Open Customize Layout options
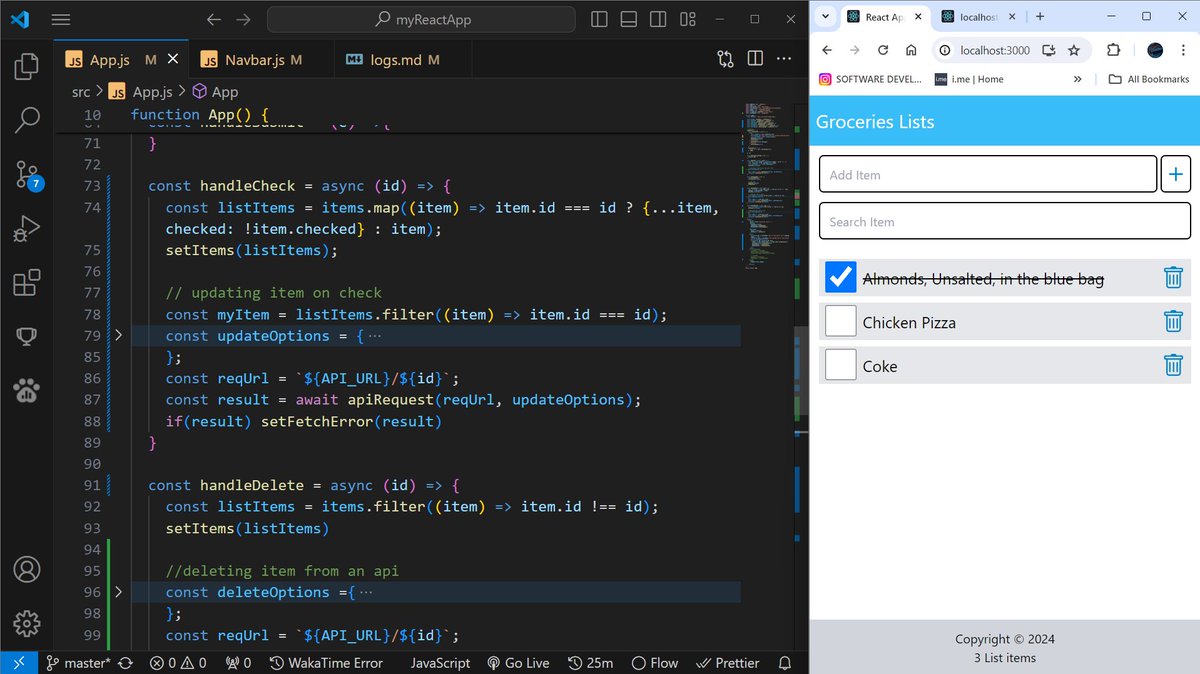 (687, 19)
